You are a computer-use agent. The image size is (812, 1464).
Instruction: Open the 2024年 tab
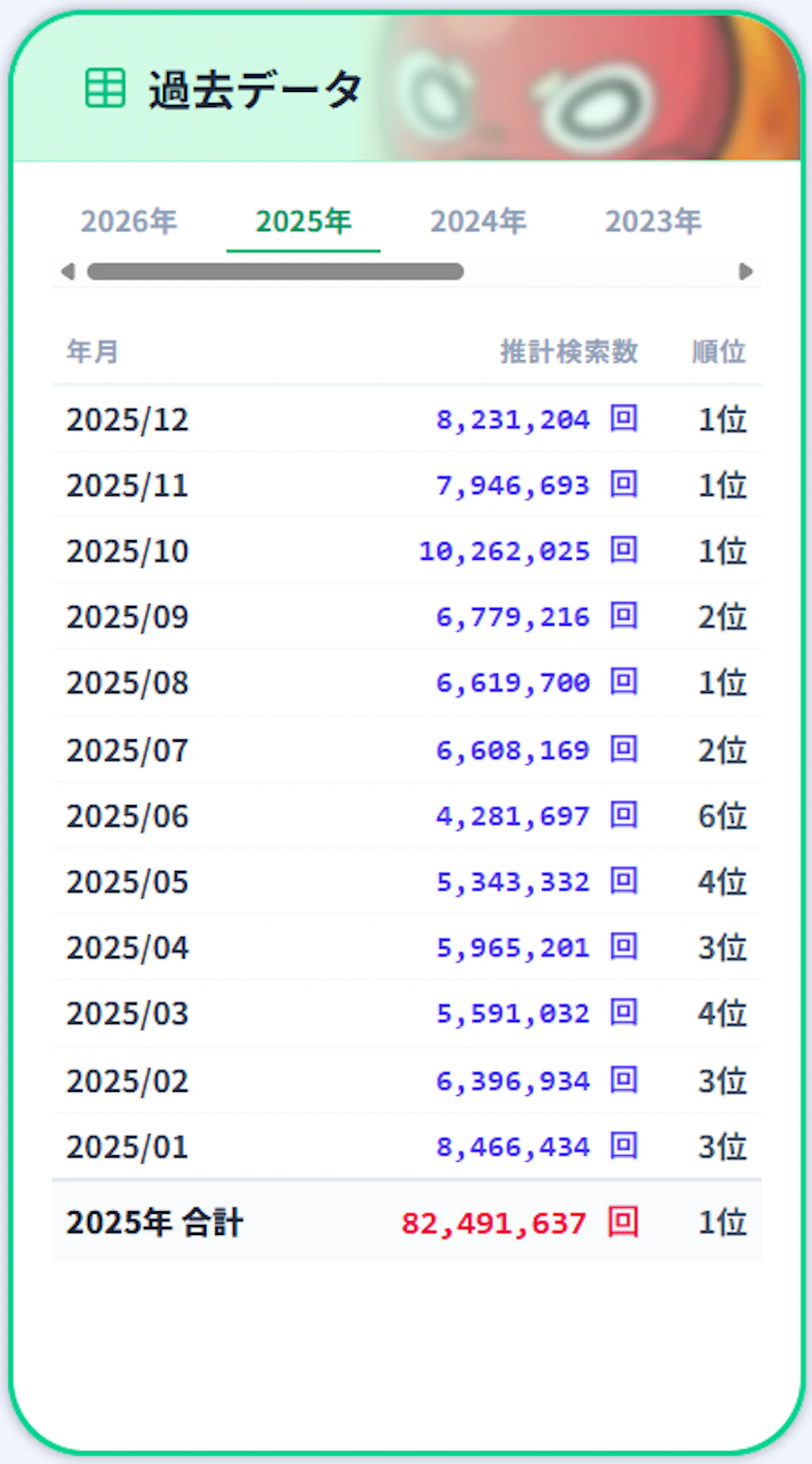point(478,221)
